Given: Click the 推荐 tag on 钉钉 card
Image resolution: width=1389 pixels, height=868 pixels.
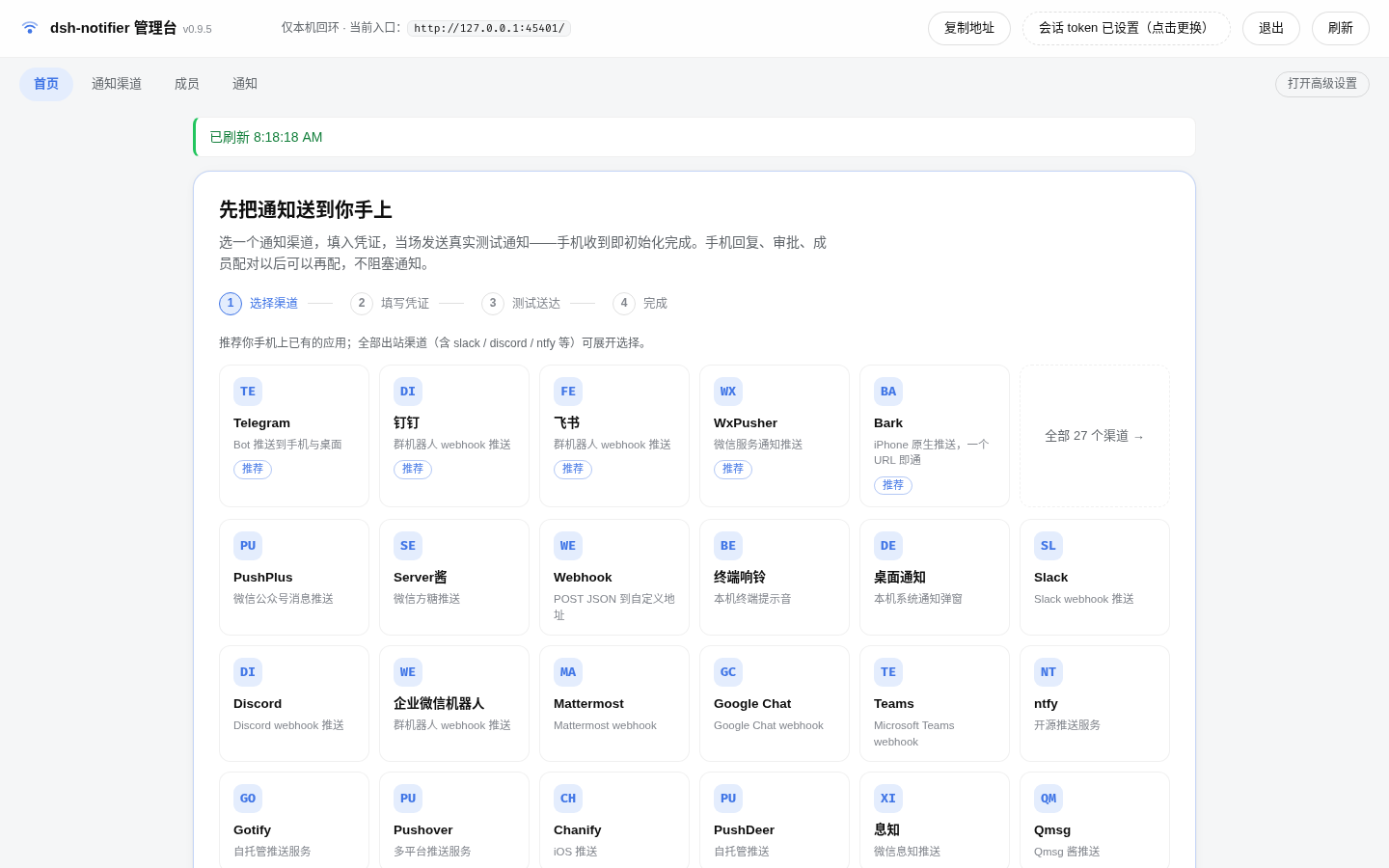Looking at the screenshot, I should pos(413,470).
